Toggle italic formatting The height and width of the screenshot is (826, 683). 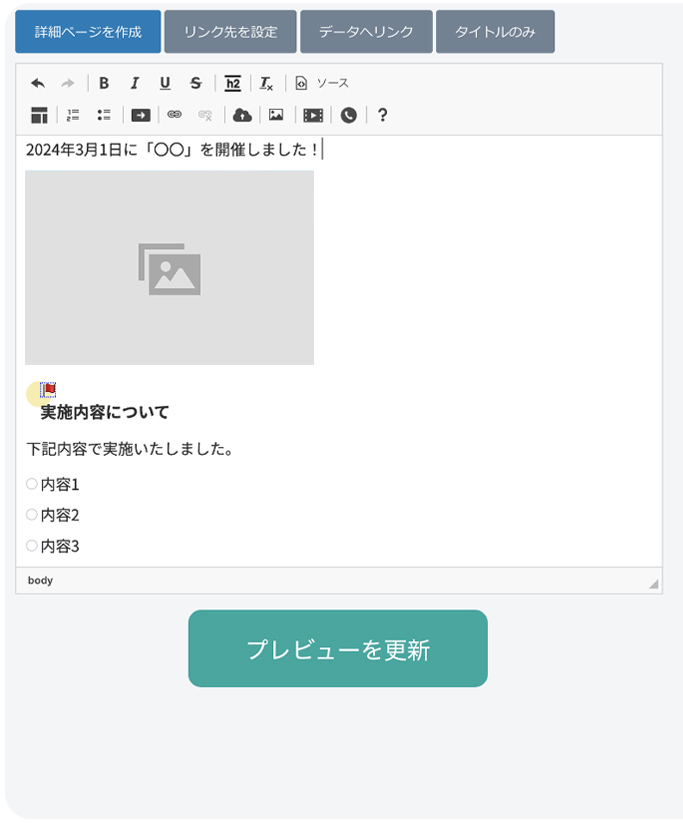point(134,83)
